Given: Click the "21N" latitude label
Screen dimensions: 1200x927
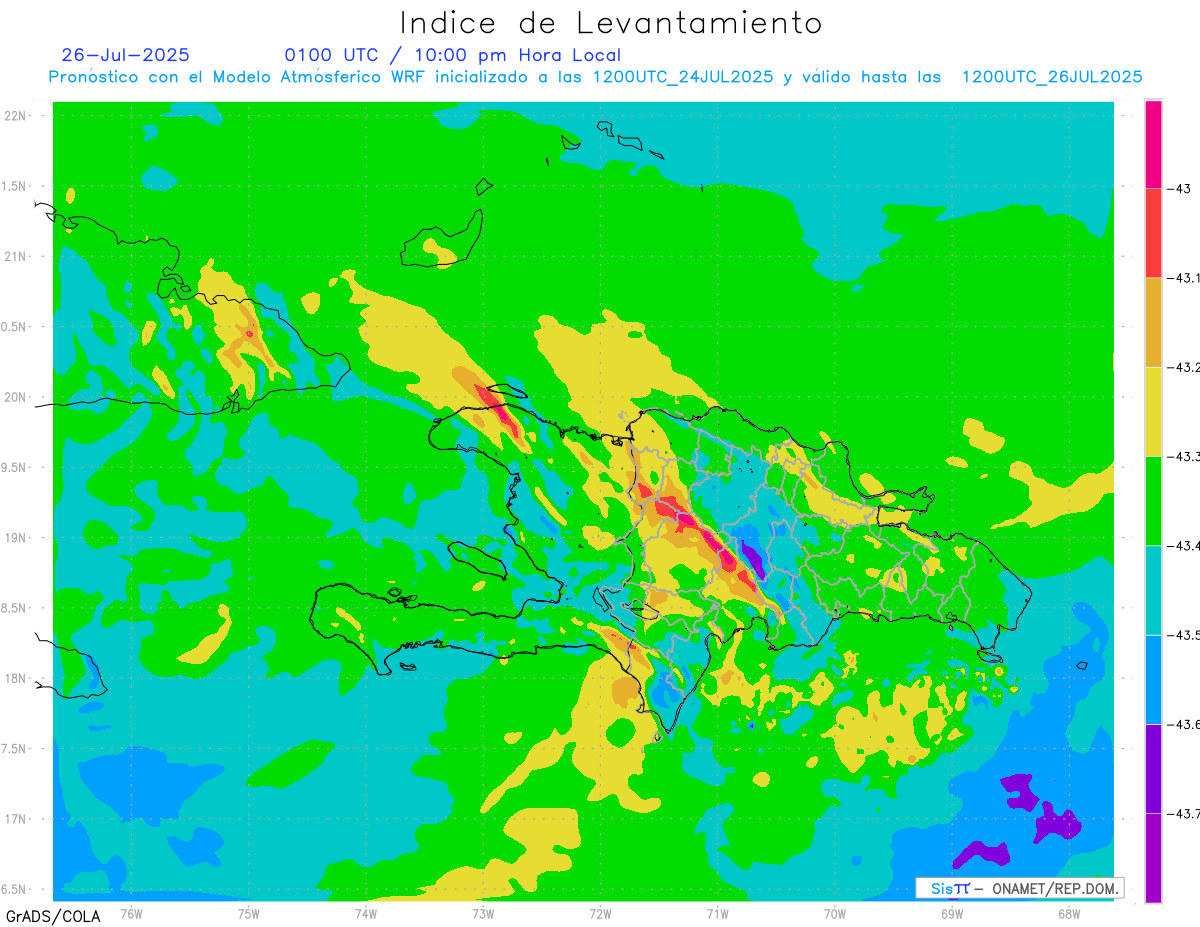Looking at the screenshot, I should coord(17,256).
